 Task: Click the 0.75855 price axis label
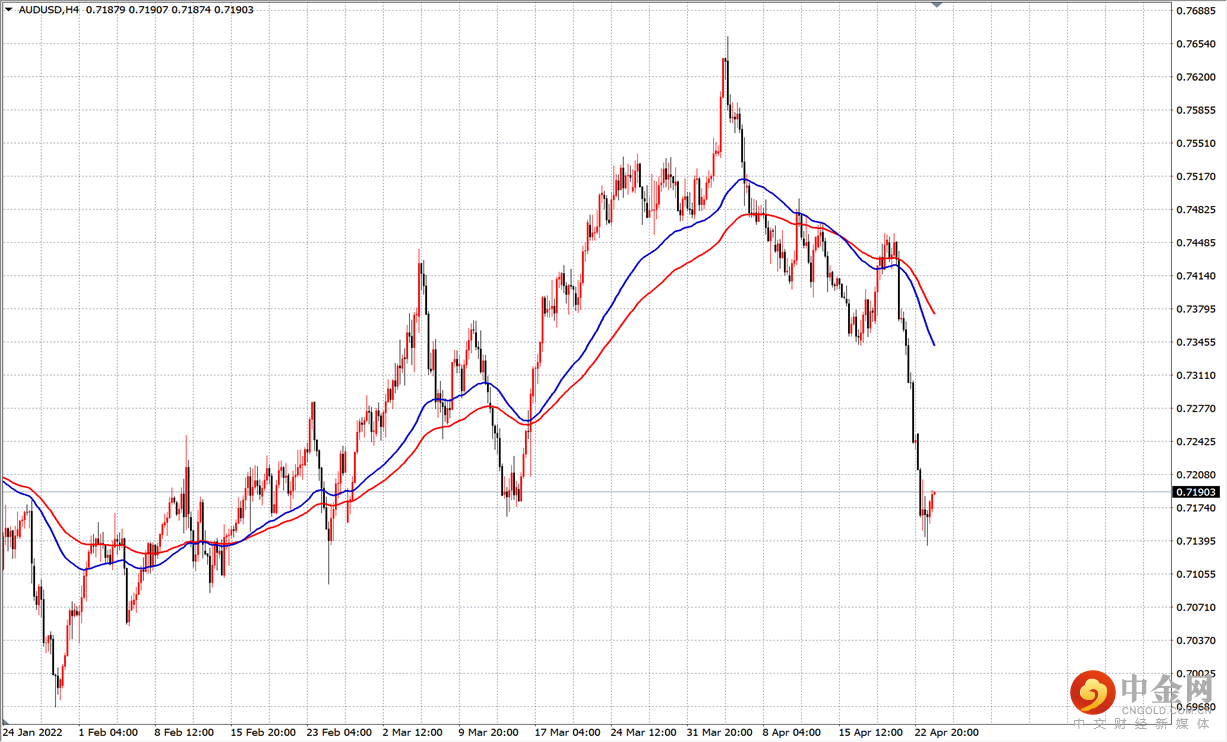point(1196,110)
